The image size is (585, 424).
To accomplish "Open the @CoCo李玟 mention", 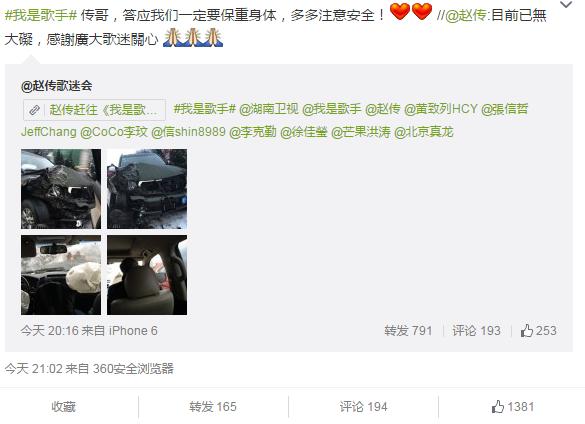I will 114,132.
